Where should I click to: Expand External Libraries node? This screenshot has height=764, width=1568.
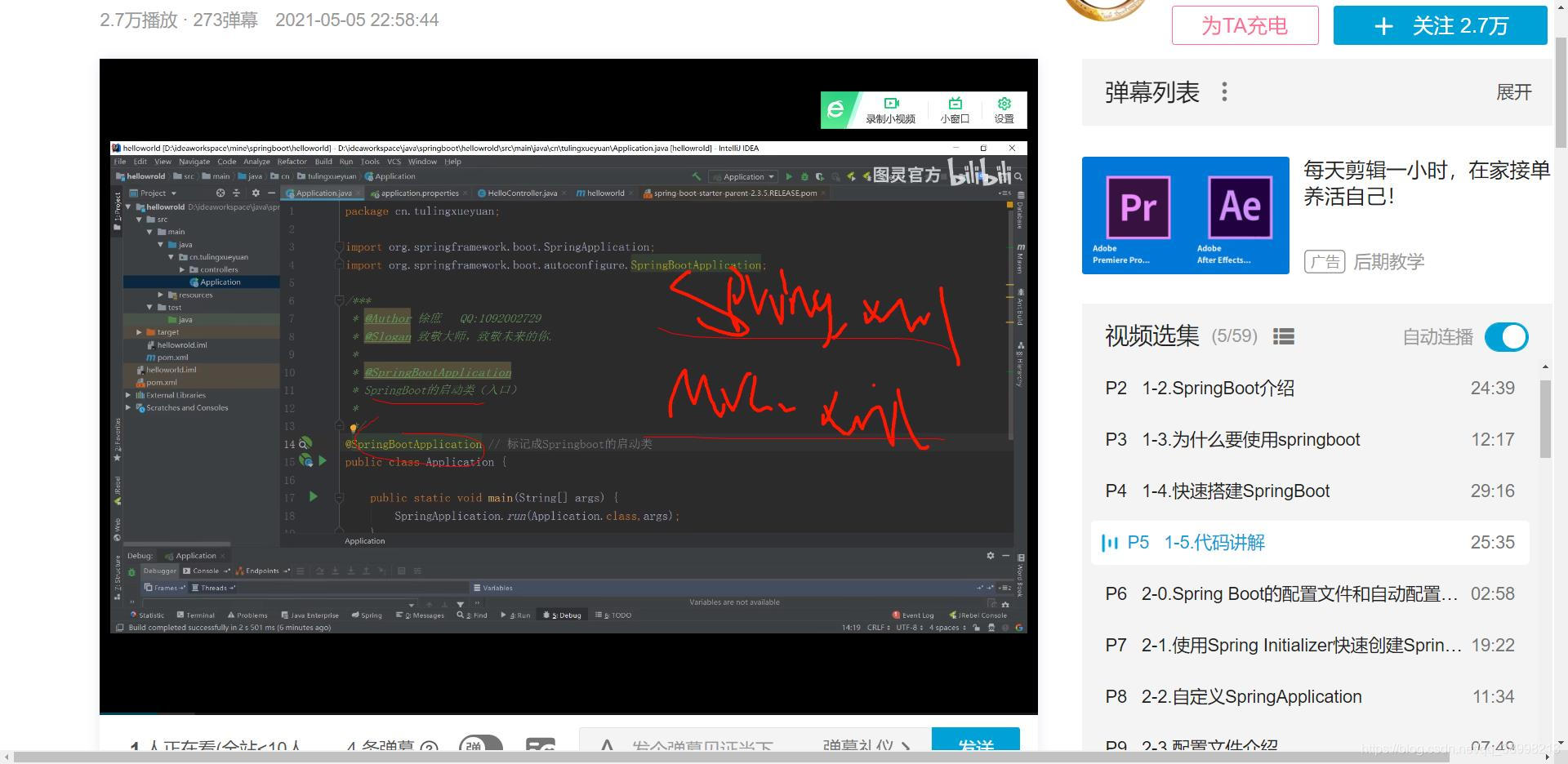coord(128,395)
